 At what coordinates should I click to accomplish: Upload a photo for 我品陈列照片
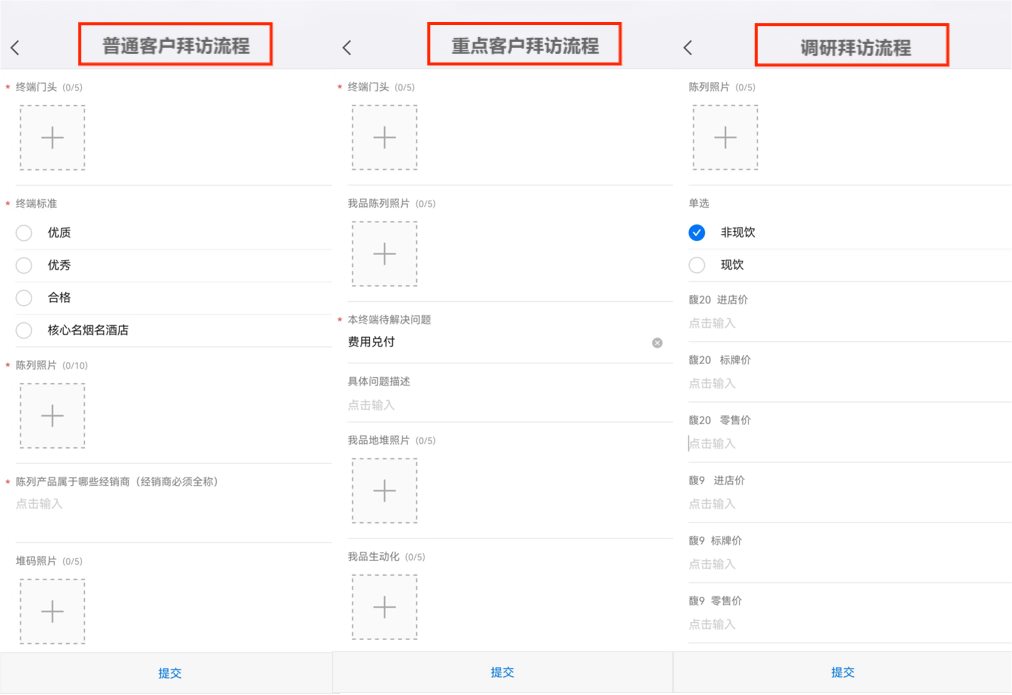click(385, 253)
